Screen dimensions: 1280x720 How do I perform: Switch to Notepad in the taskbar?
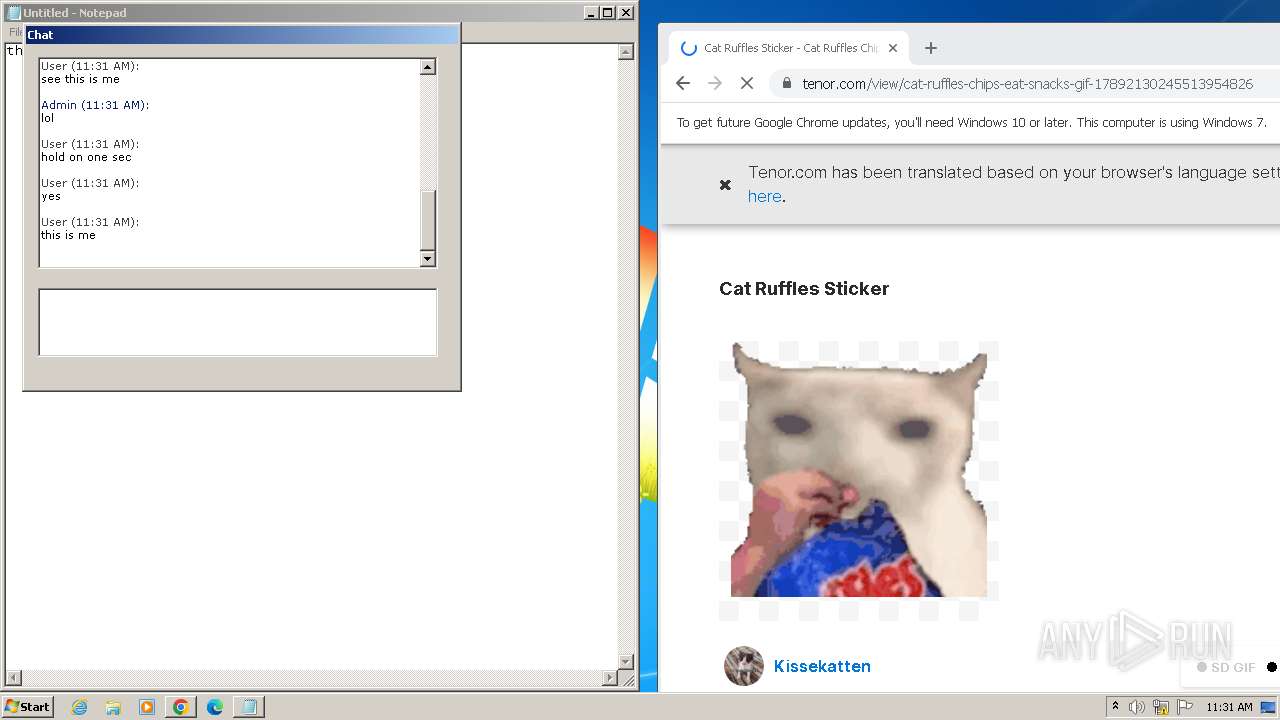point(249,707)
